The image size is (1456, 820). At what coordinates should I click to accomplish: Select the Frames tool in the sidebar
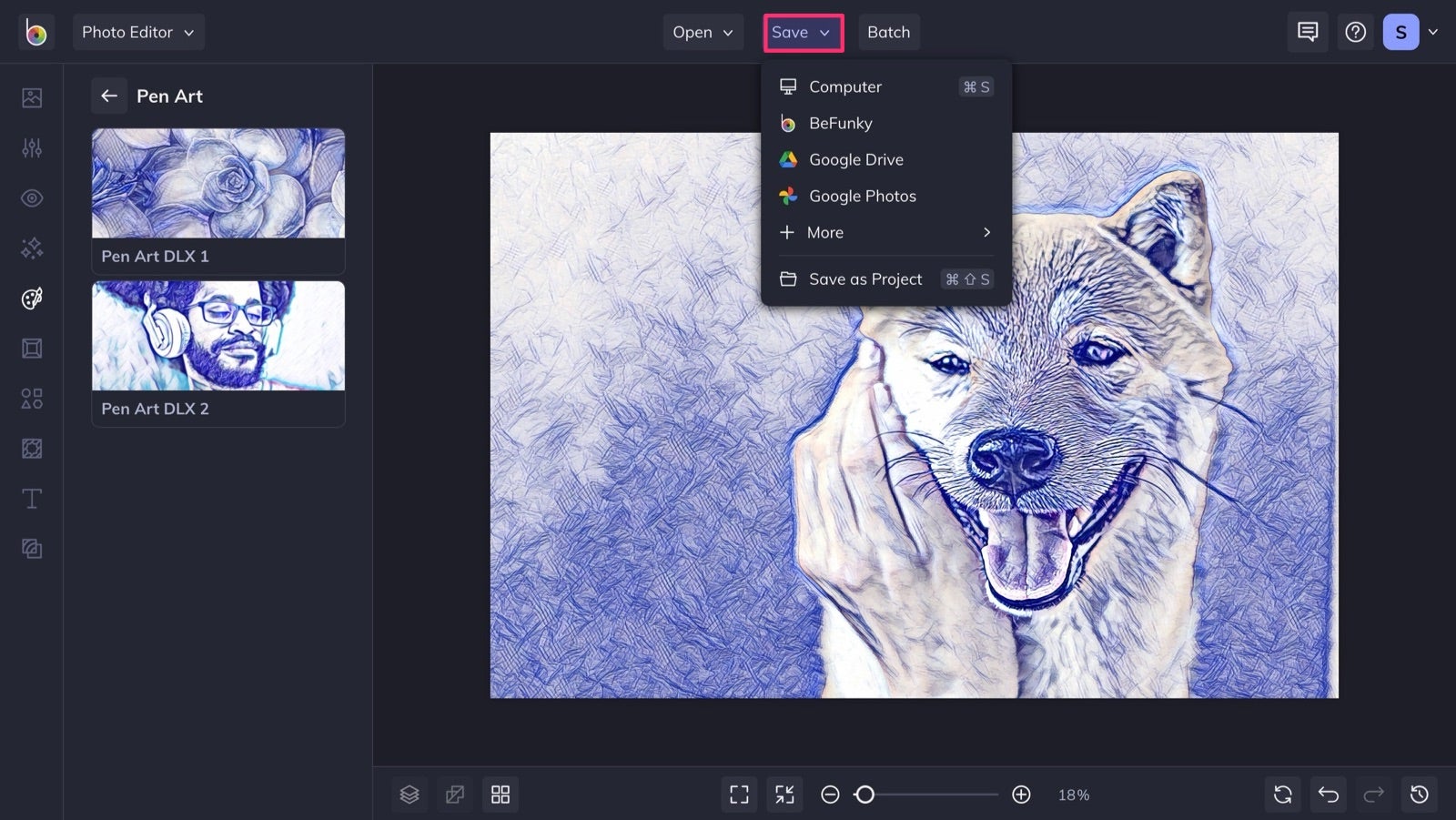point(31,349)
